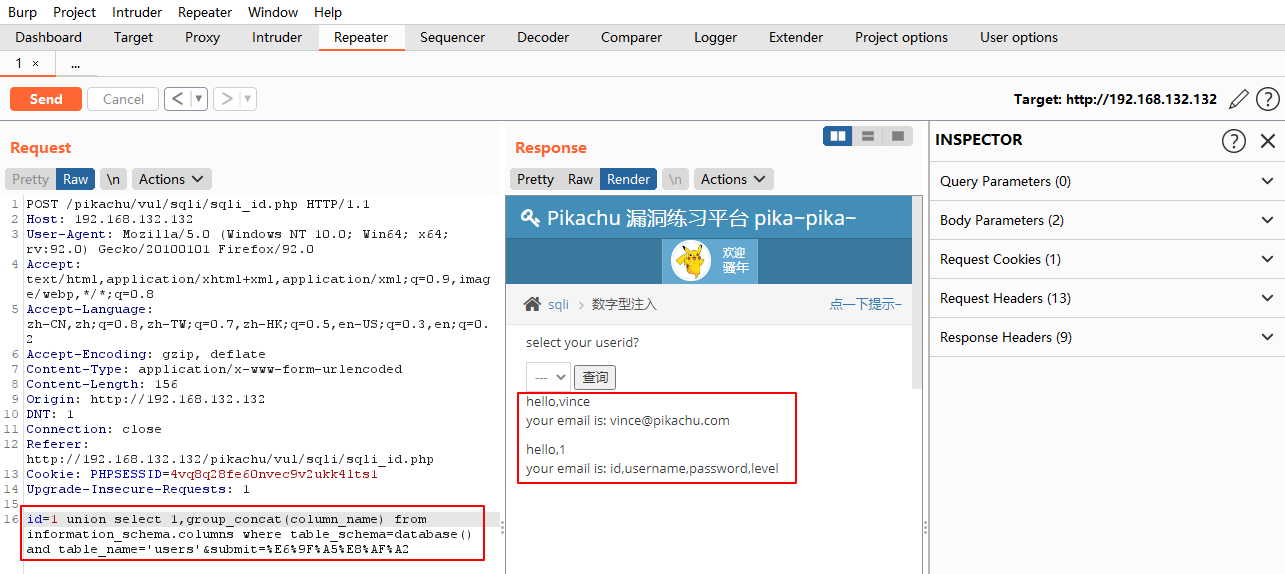Expand Request Cookies (1) section

(1107, 259)
